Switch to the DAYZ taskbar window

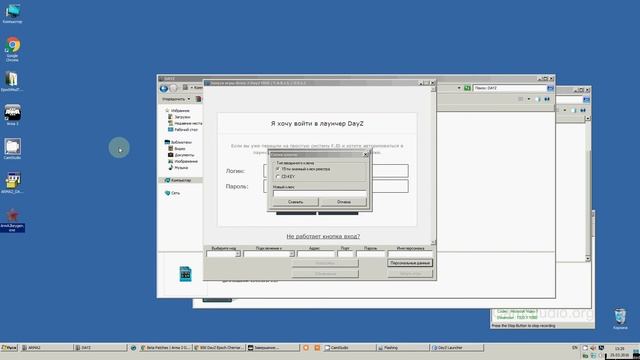tap(100, 348)
